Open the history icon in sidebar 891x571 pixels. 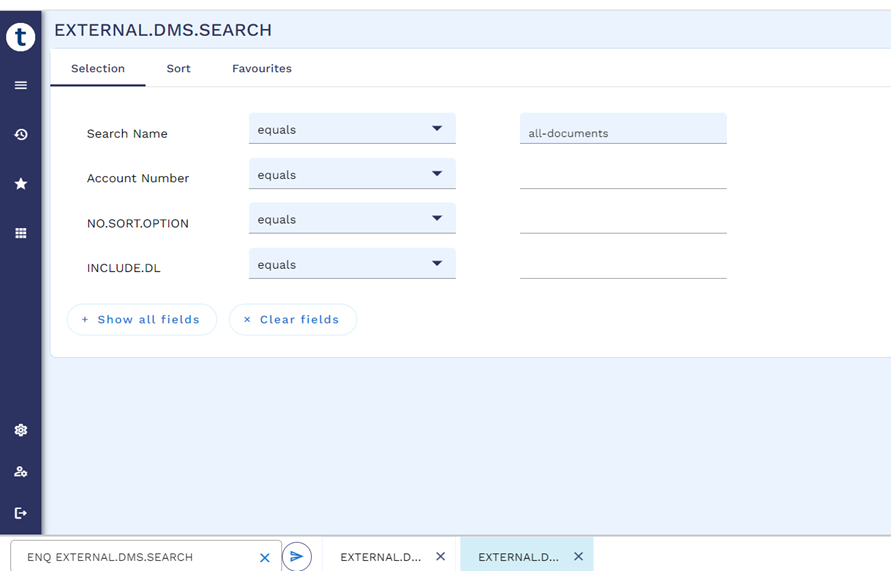click(20, 134)
